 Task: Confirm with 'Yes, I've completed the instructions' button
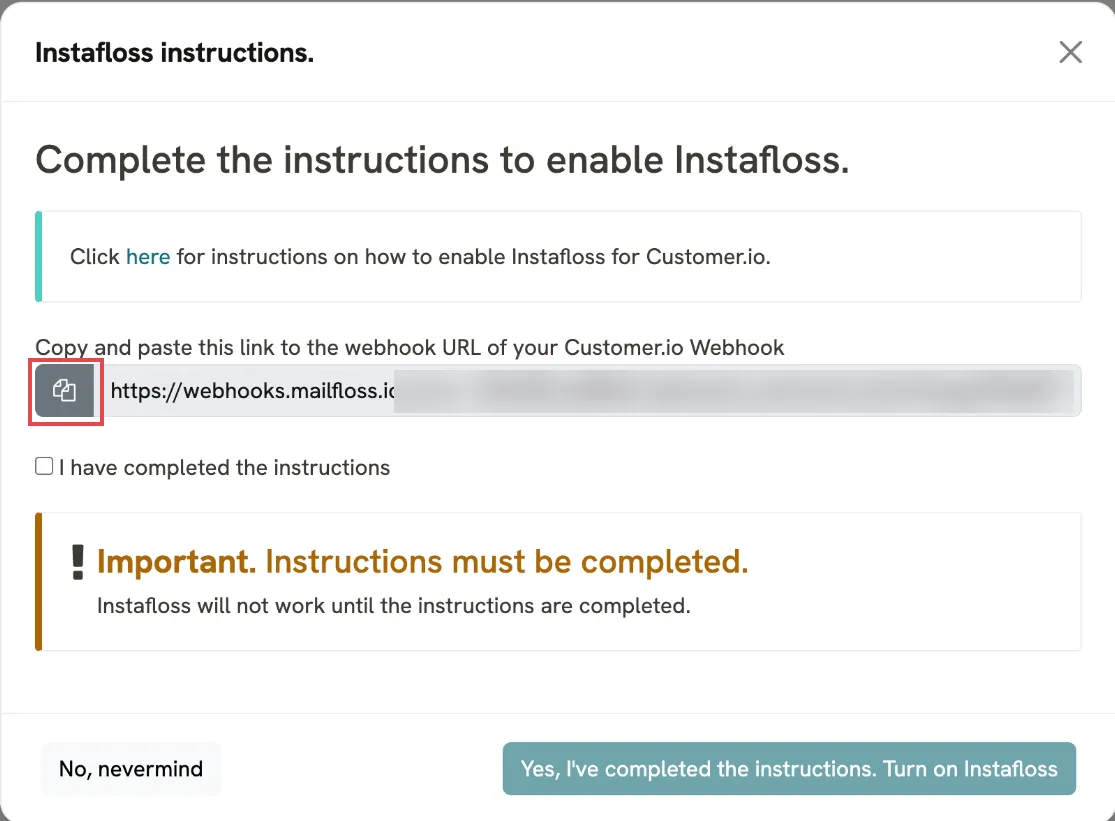[x=789, y=768]
